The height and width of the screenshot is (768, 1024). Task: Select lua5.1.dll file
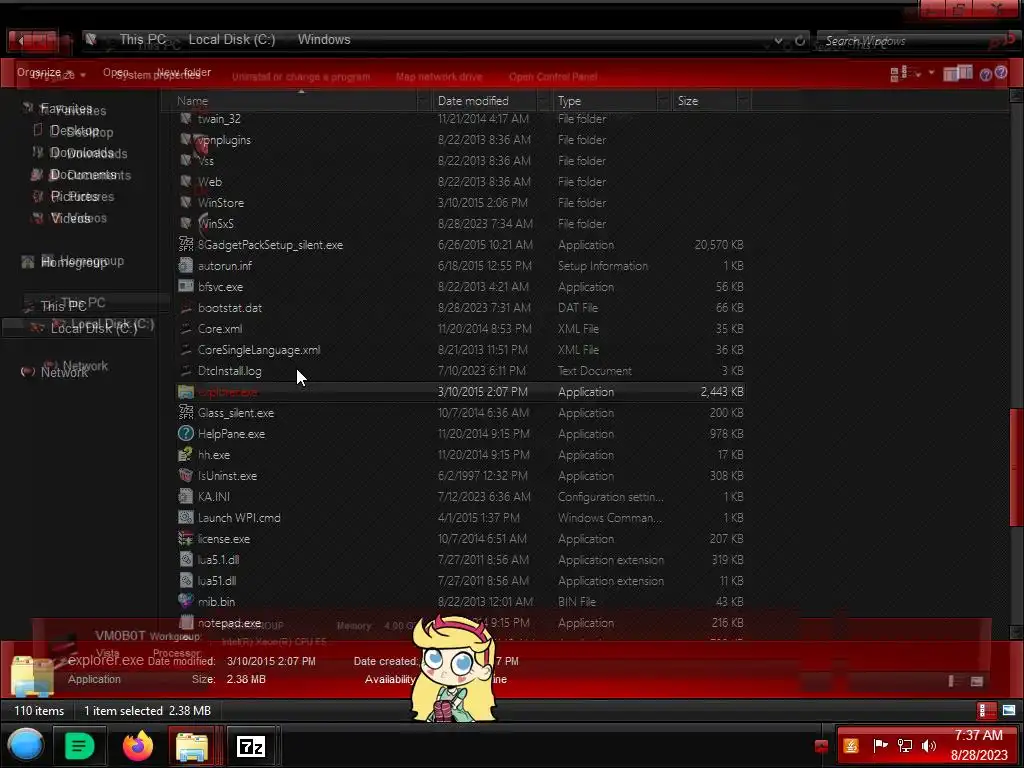(218, 560)
